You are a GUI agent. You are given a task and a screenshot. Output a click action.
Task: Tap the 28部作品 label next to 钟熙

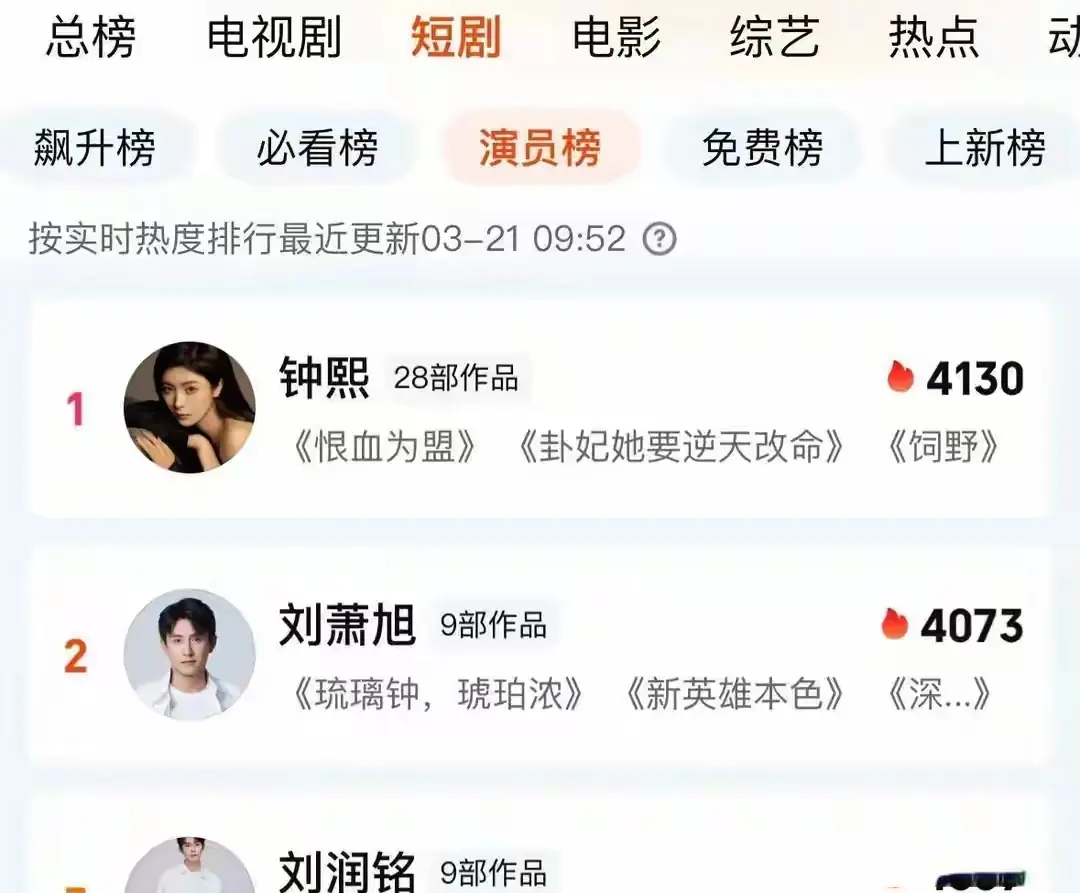coord(456,378)
